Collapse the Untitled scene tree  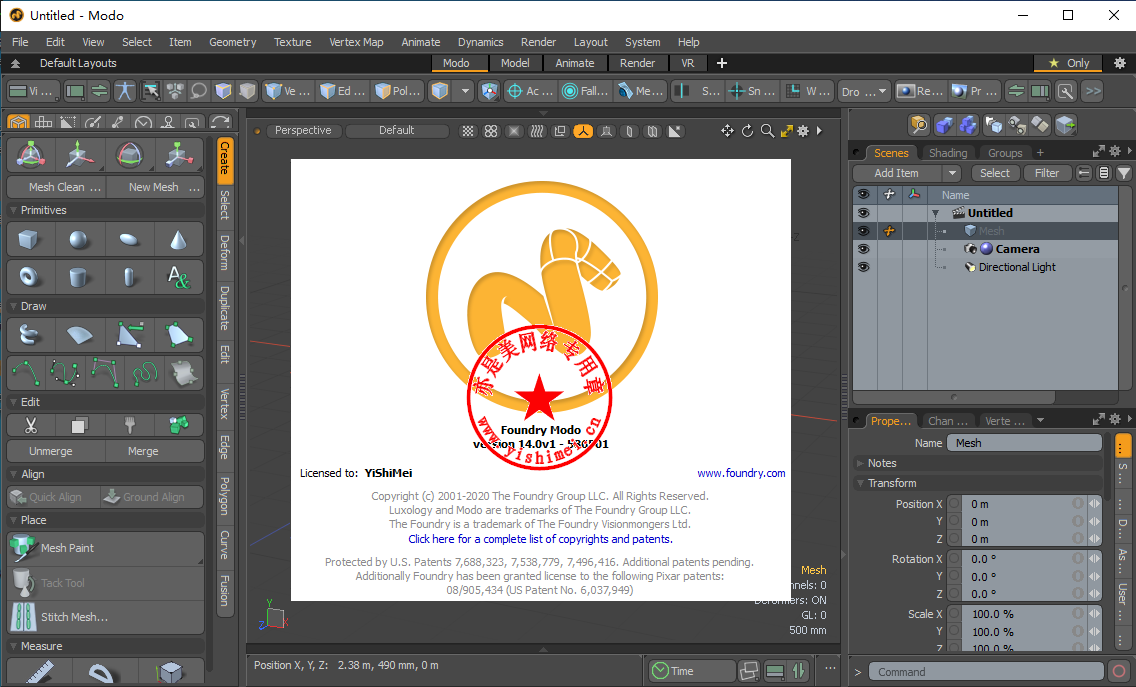point(935,214)
